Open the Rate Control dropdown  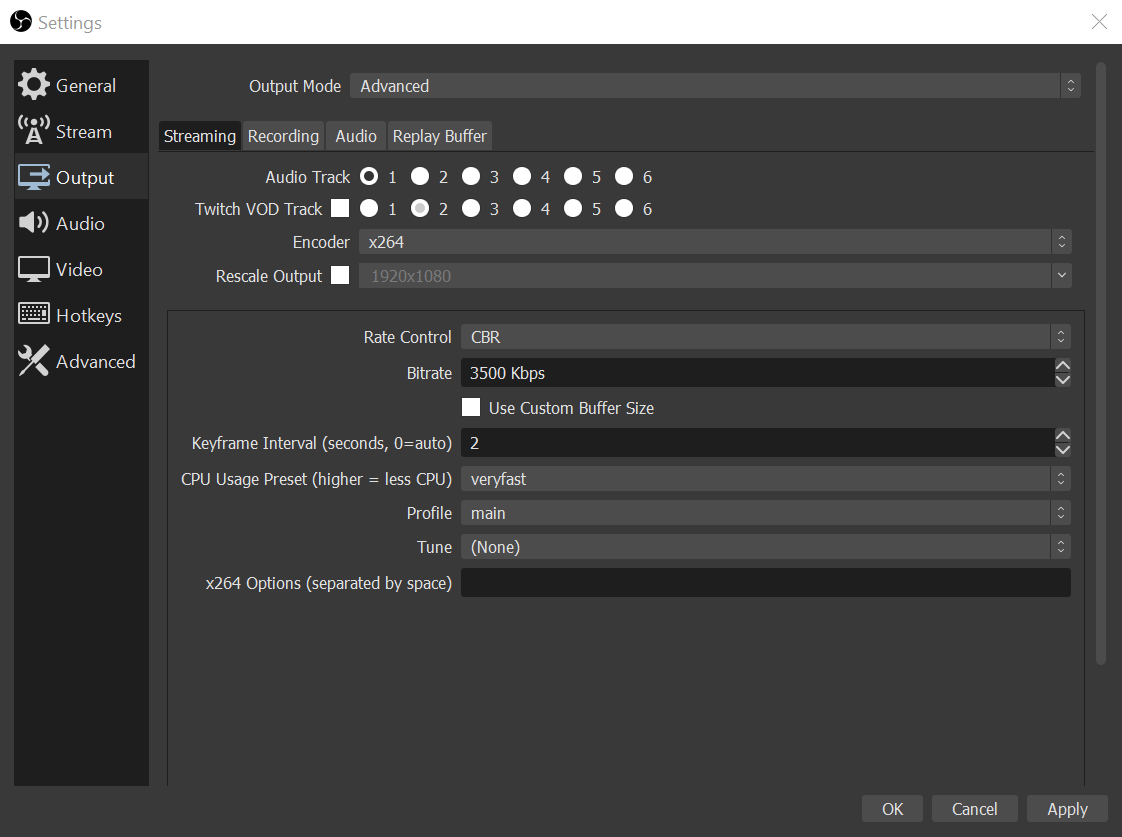(765, 337)
